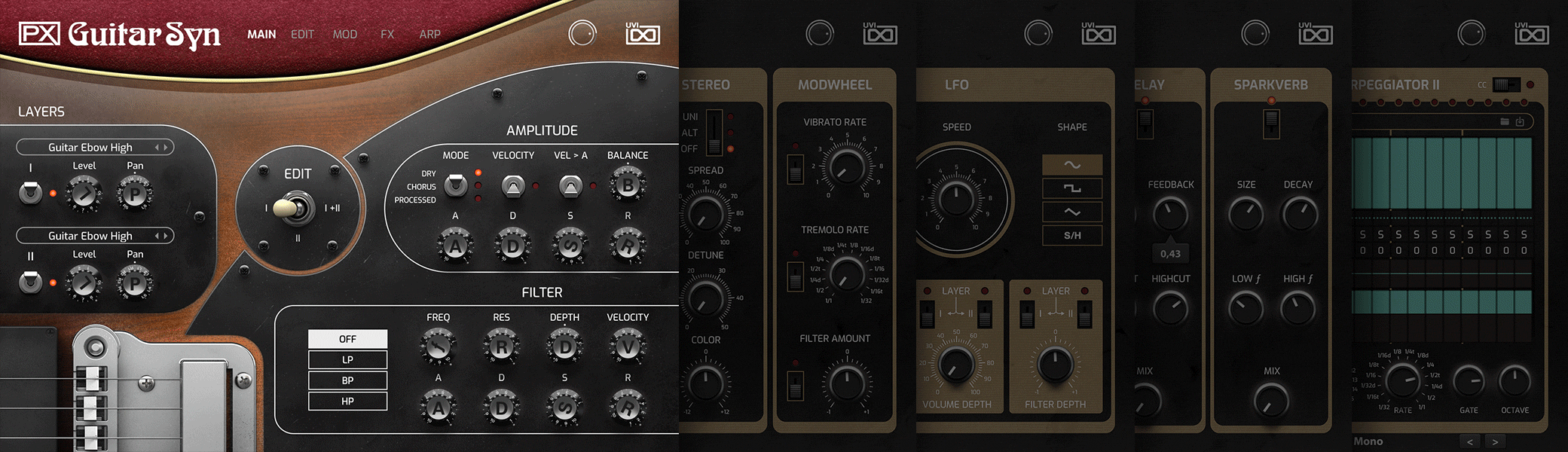The image size is (1568, 452).
Task: Select the BP filter type
Action: click(347, 380)
